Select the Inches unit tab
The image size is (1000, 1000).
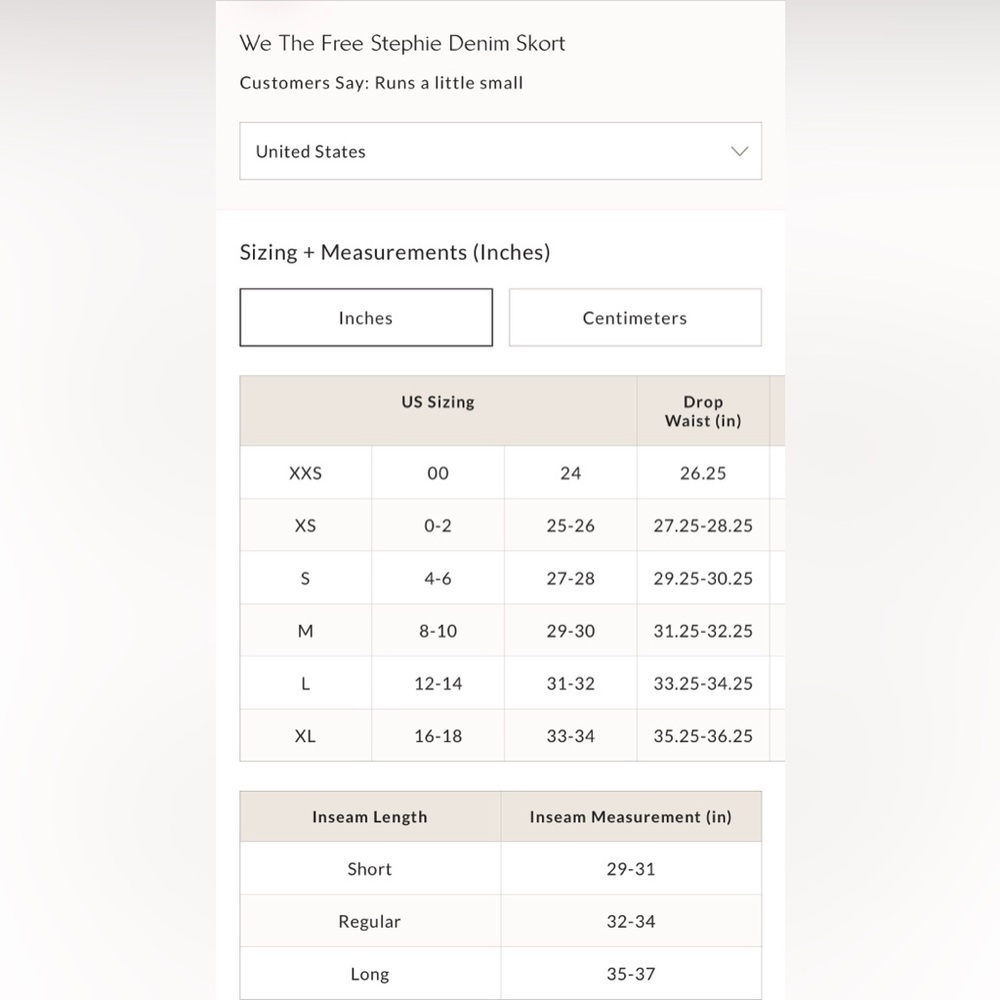click(366, 318)
